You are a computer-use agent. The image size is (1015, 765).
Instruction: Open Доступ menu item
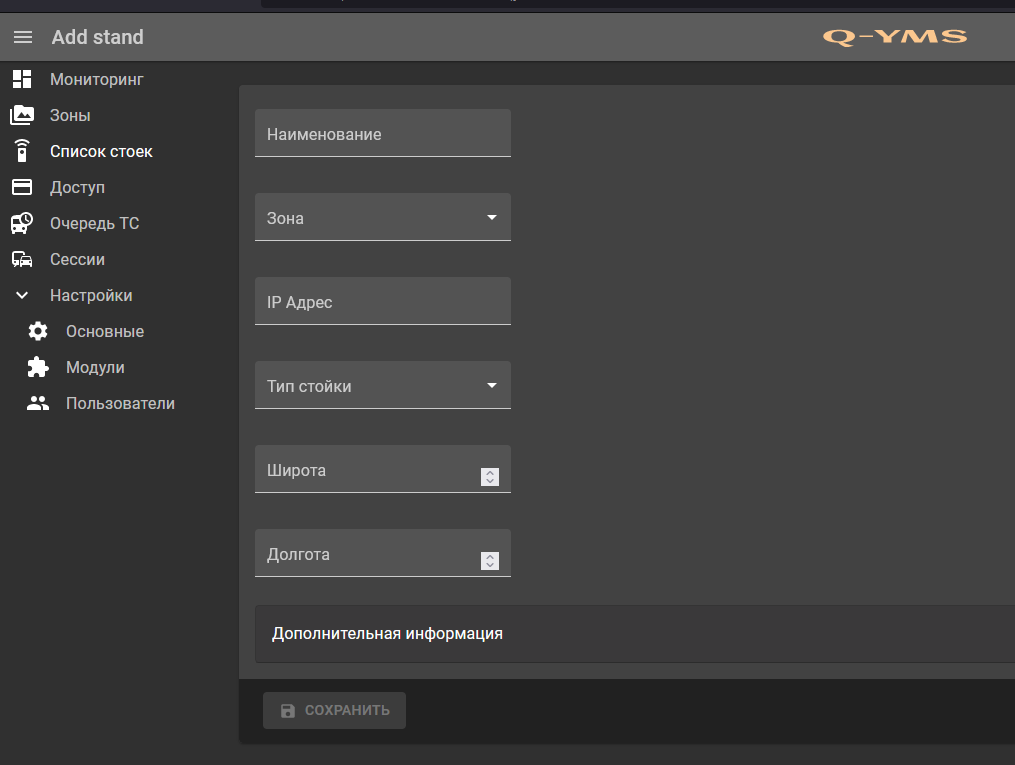pyautogui.click(x=77, y=188)
